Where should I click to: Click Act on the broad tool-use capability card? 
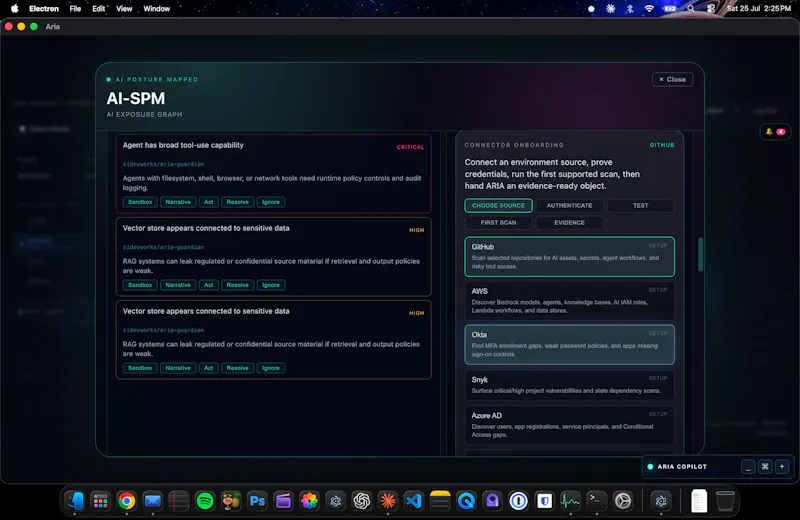(x=209, y=202)
